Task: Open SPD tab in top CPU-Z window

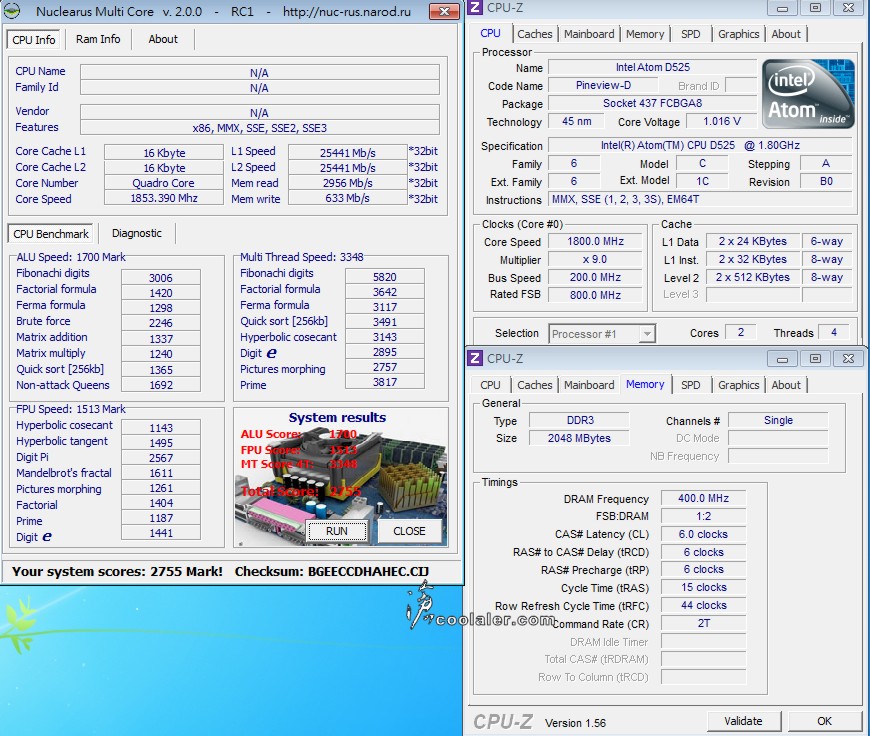Action: (691, 34)
